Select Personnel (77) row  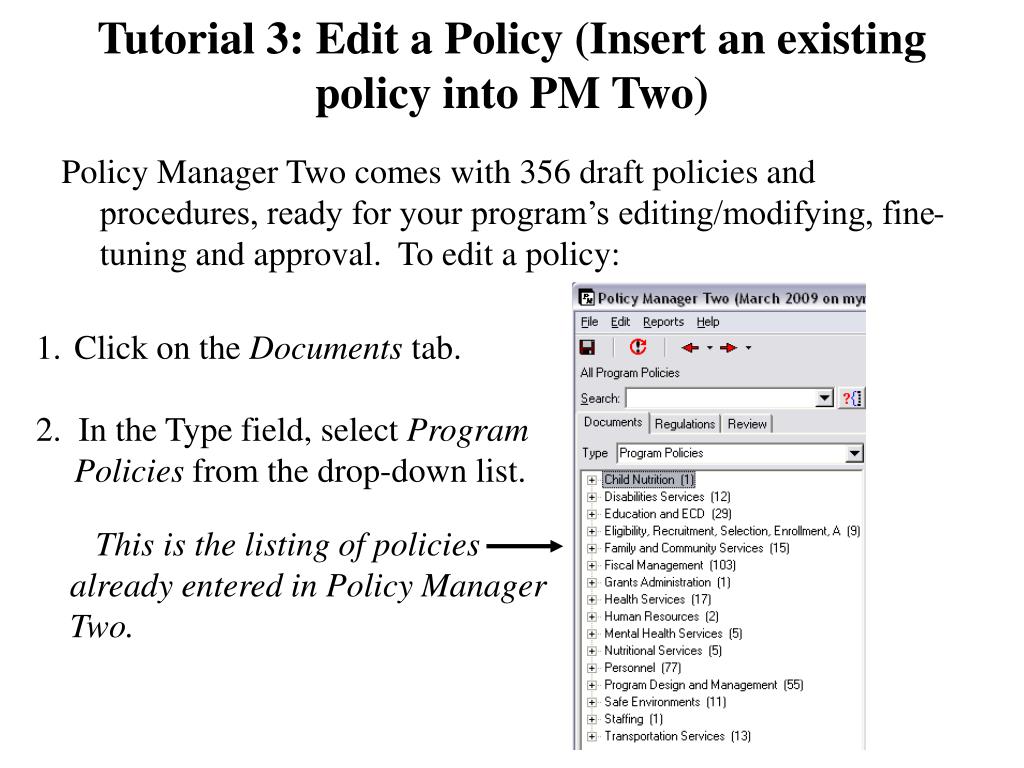(642, 667)
